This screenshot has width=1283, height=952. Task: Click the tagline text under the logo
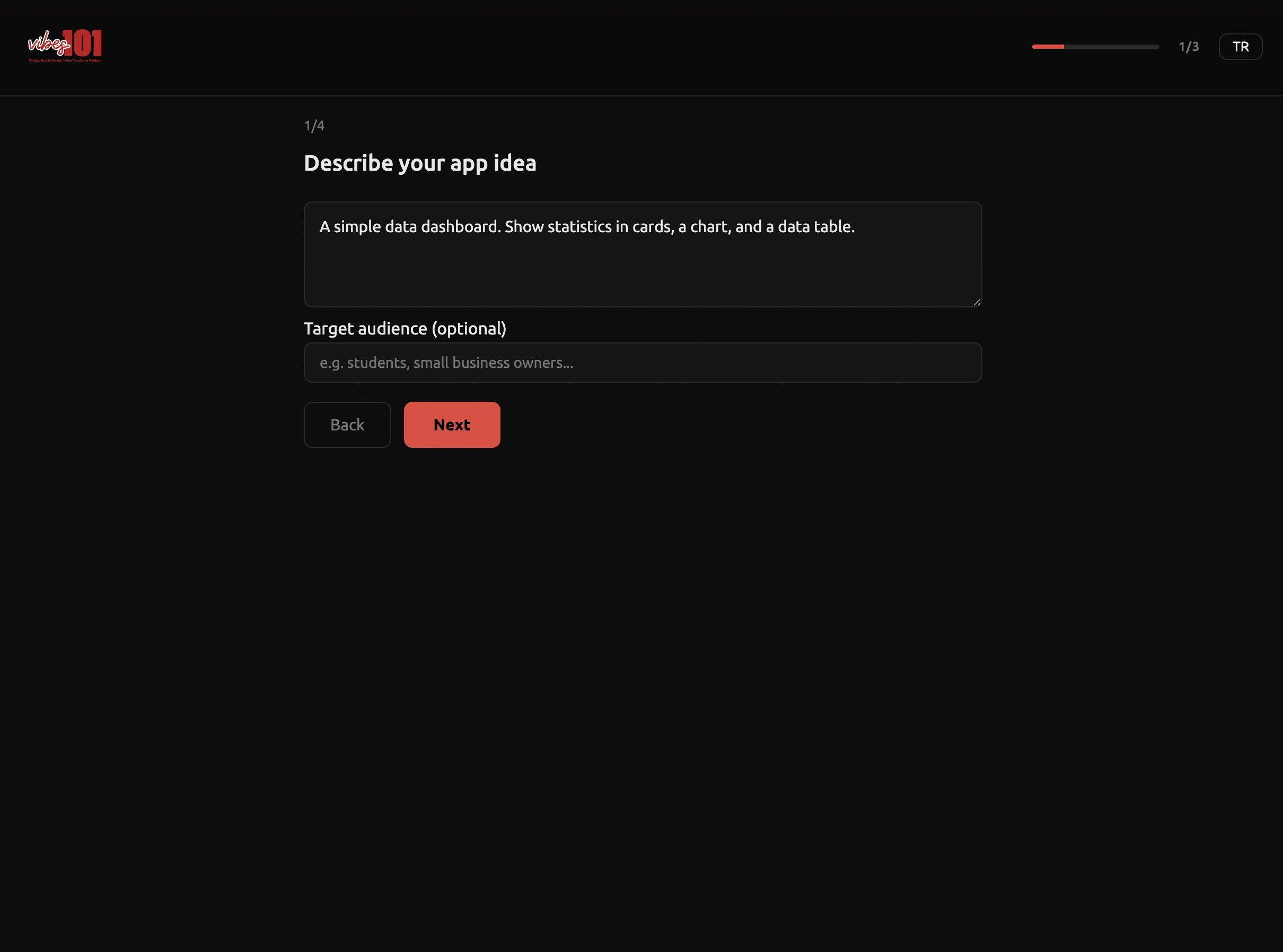pyautogui.click(x=65, y=60)
